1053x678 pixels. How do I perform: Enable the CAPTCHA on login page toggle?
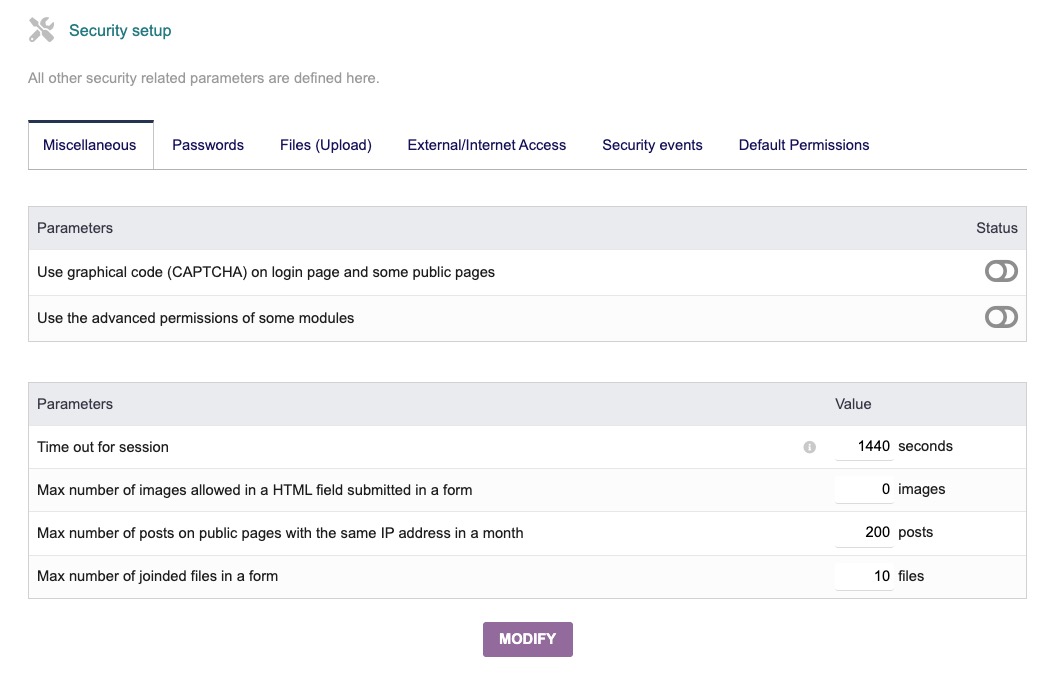pos(1000,271)
